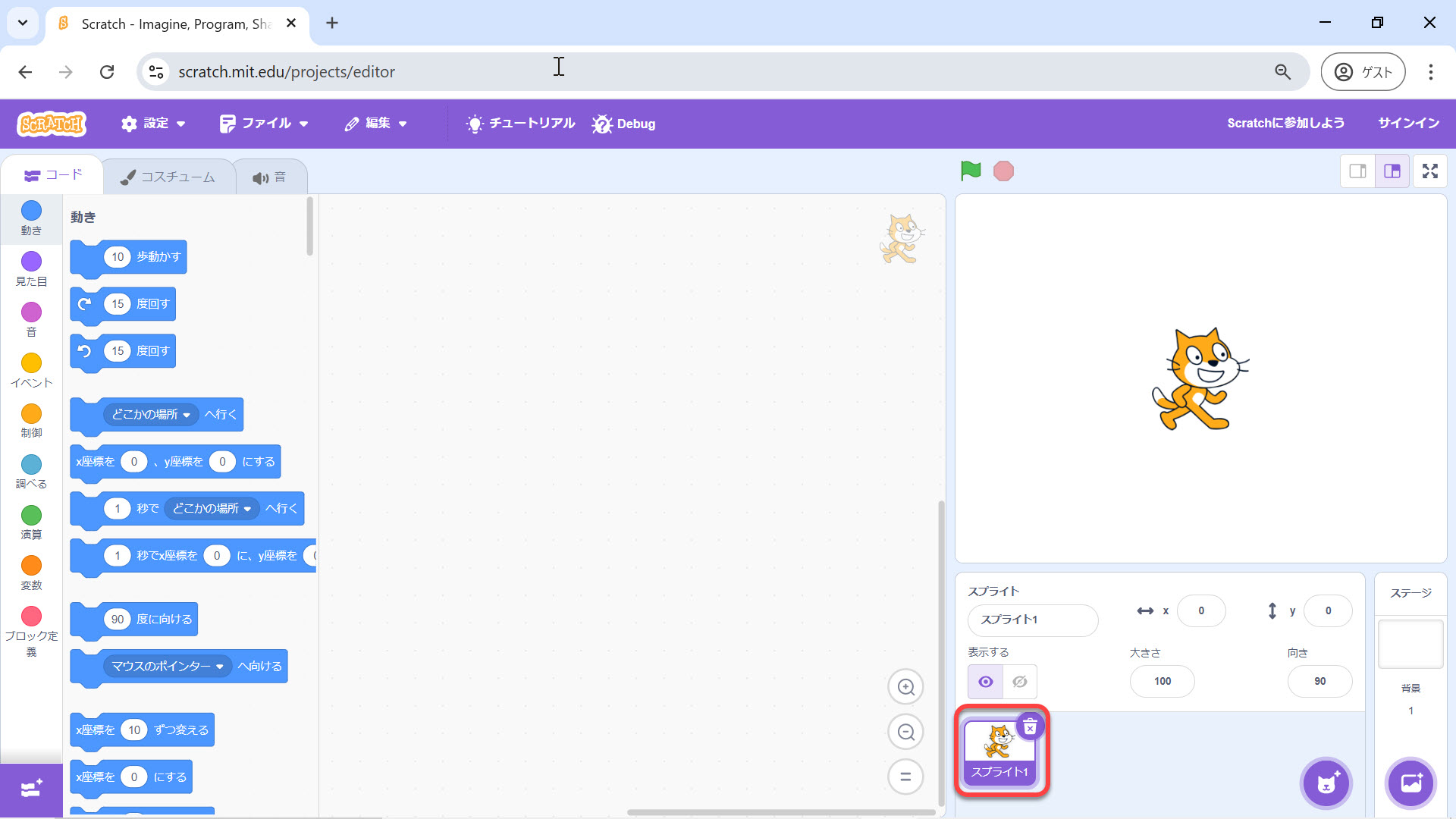Click the x座標を 10 ずつ変える block
Viewport: 1456px width, 819px height.
tap(142, 730)
